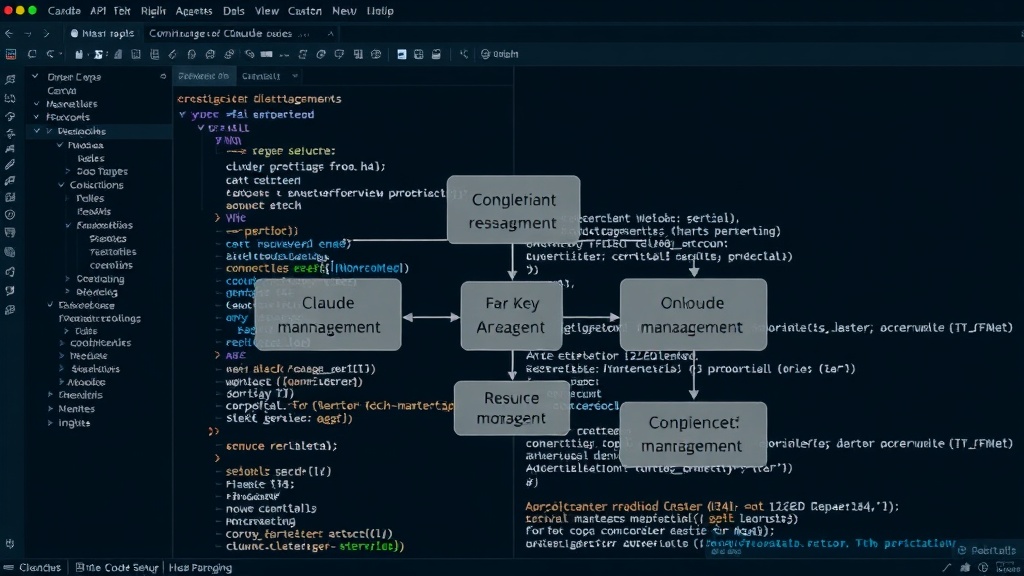The height and width of the screenshot is (576, 1024).
Task: Click the Claude management diagram box
Action: tap(328, 315)
